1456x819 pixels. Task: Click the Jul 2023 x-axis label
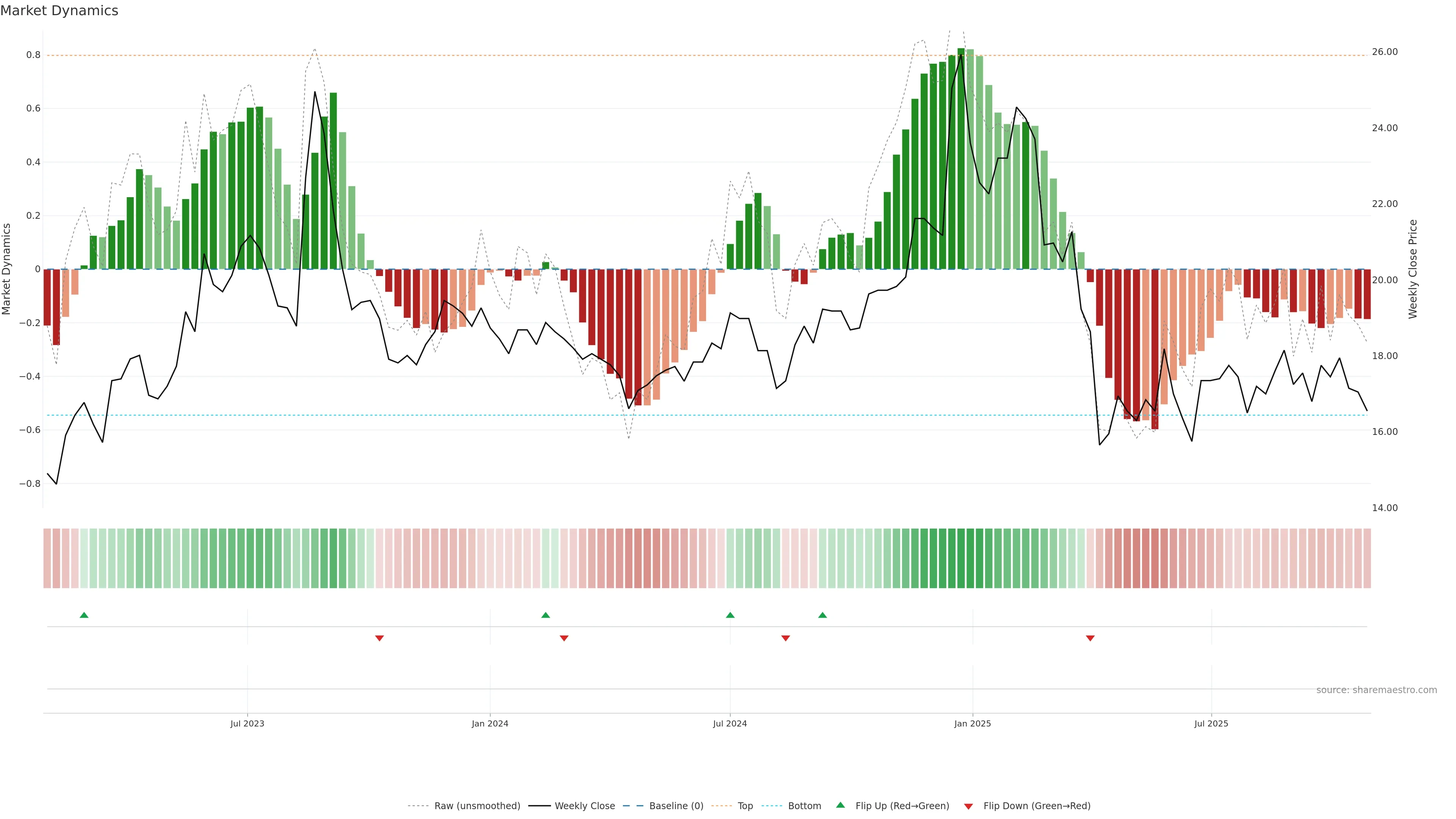pyautogui.click(x=247, y=723)
